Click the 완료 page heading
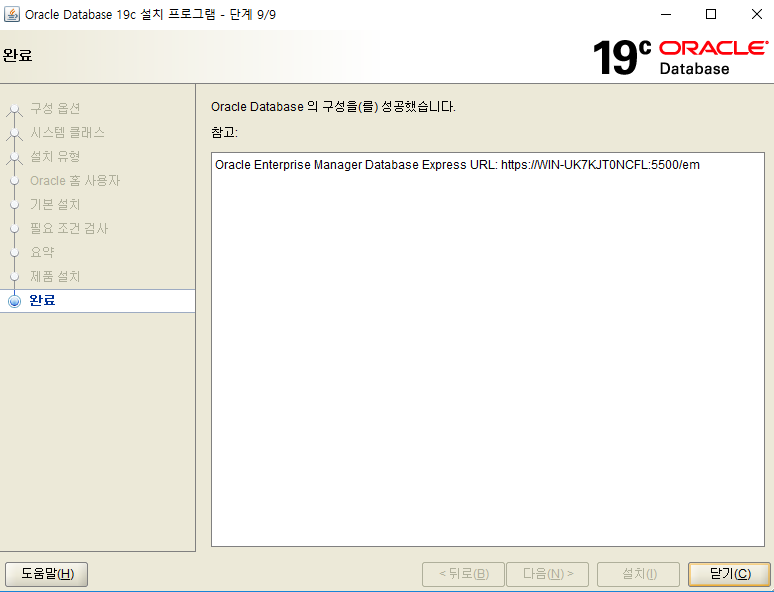 [17, 55]
